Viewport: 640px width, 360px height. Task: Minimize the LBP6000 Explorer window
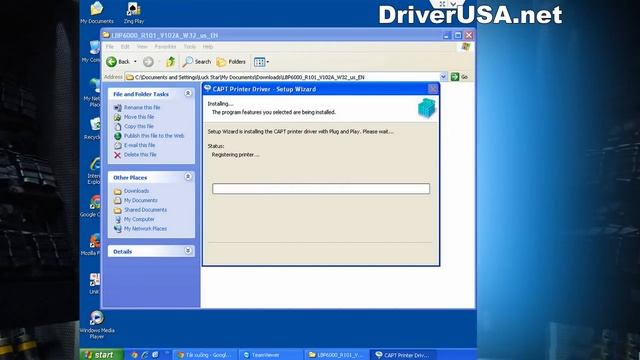[447, 35]
